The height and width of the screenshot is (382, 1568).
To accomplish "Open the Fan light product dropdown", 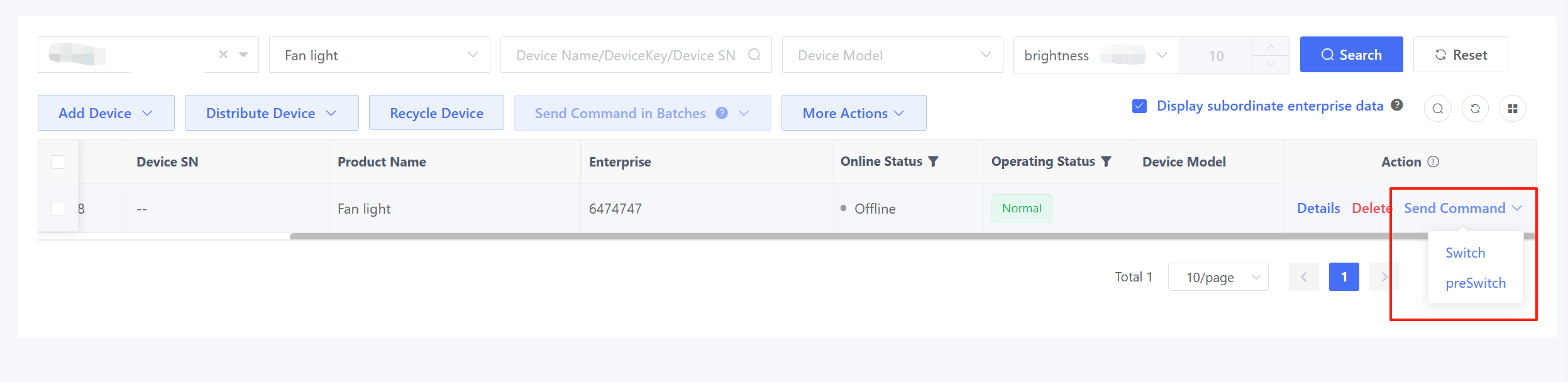I will (379, 55).
